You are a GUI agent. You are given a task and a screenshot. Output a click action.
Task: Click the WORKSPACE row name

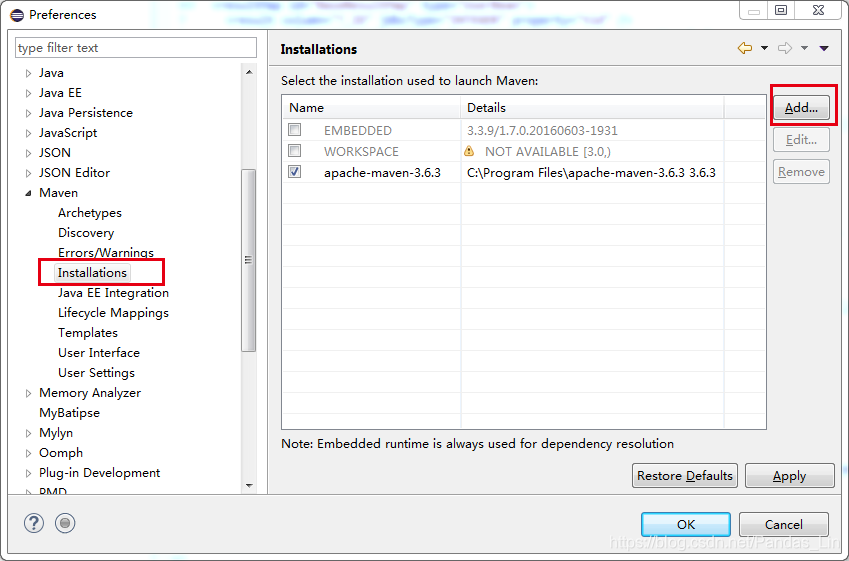coord(361,152)
